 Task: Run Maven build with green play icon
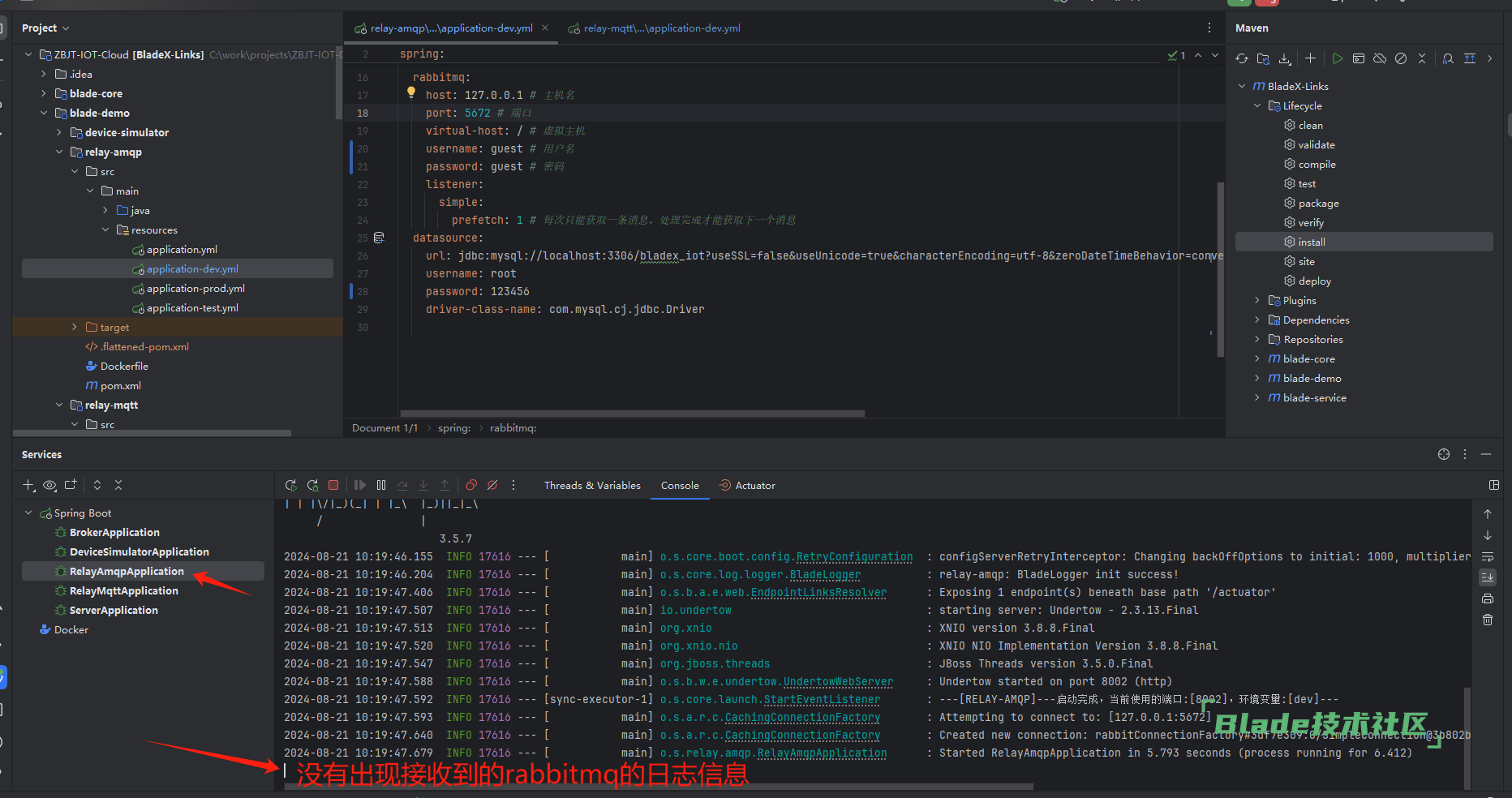coord(1338,58)
